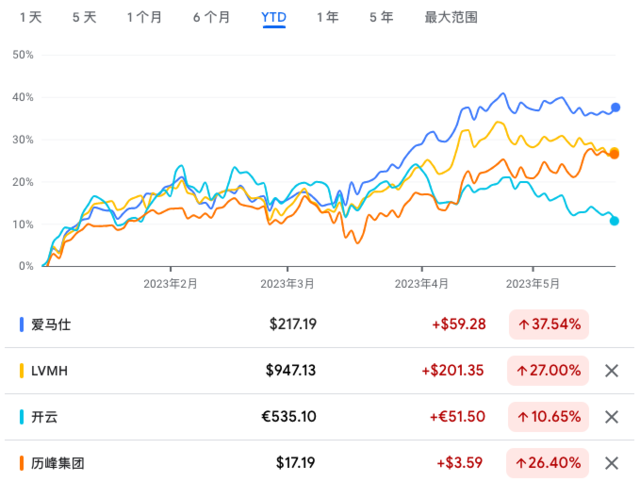This screenshot has width=640, height=482.
Task: Click the +€51.50 gain value
Action: pyautogui.click(x=458, y=416)
